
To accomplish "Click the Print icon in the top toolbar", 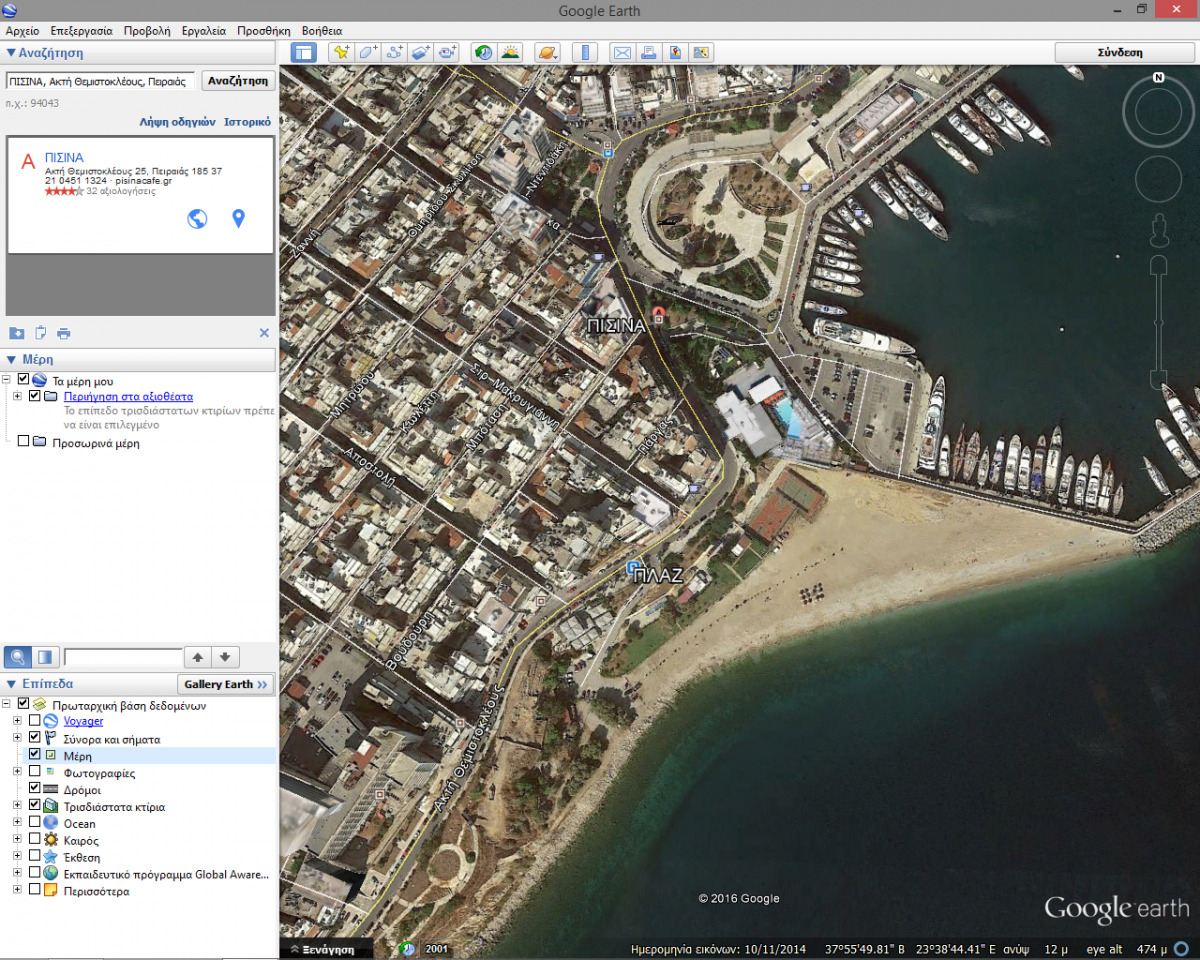I will pos(648,53).
